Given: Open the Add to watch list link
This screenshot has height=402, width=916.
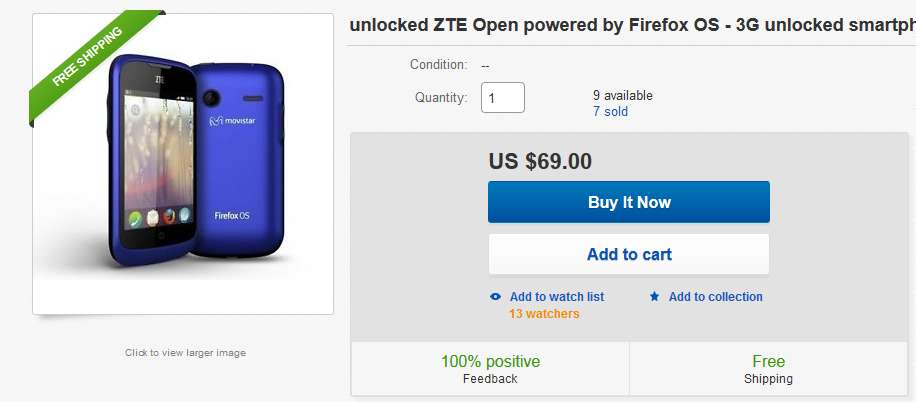Looking at the screenshot, I should click(556, 297).
